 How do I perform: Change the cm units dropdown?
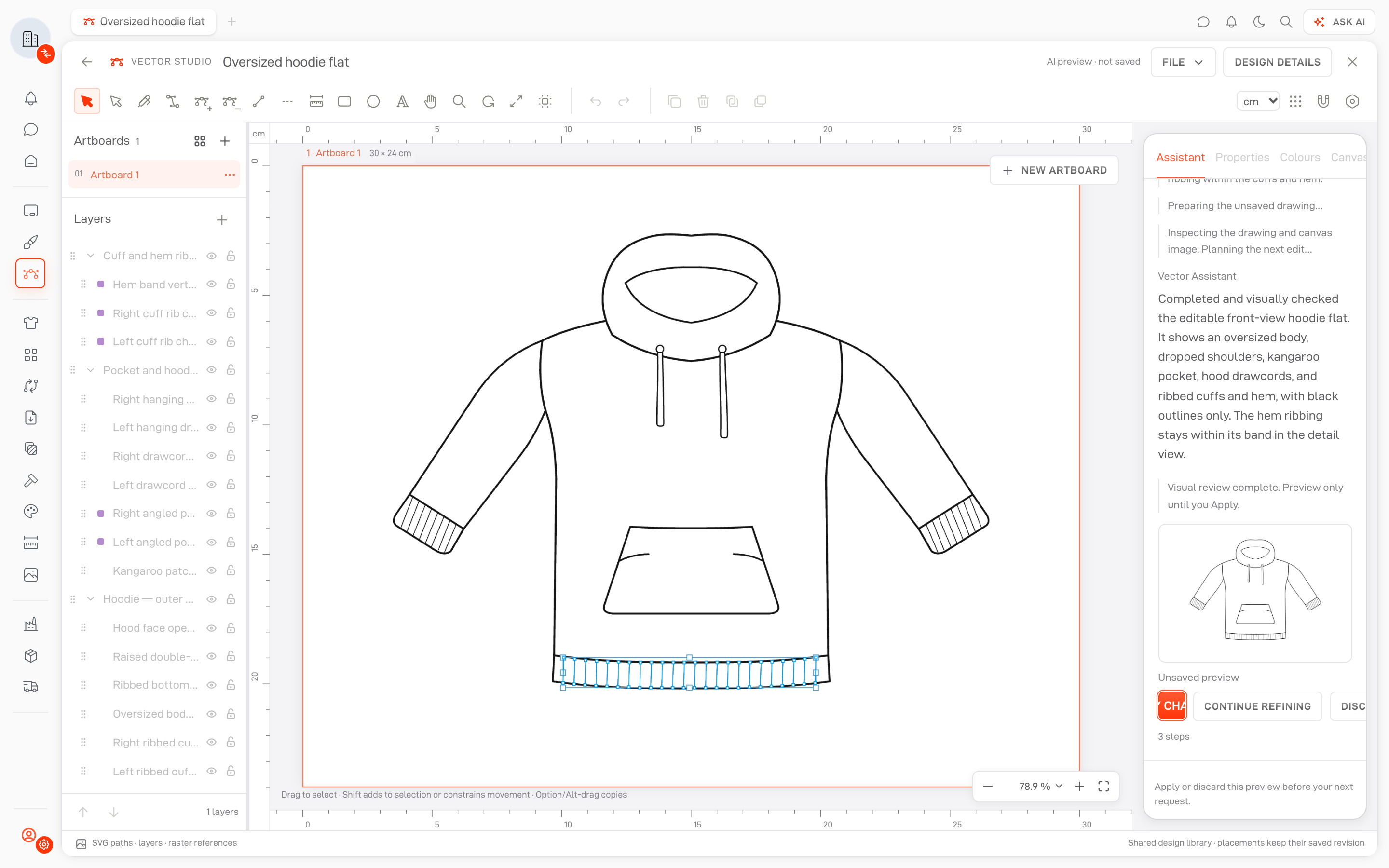coord(1258,102)
